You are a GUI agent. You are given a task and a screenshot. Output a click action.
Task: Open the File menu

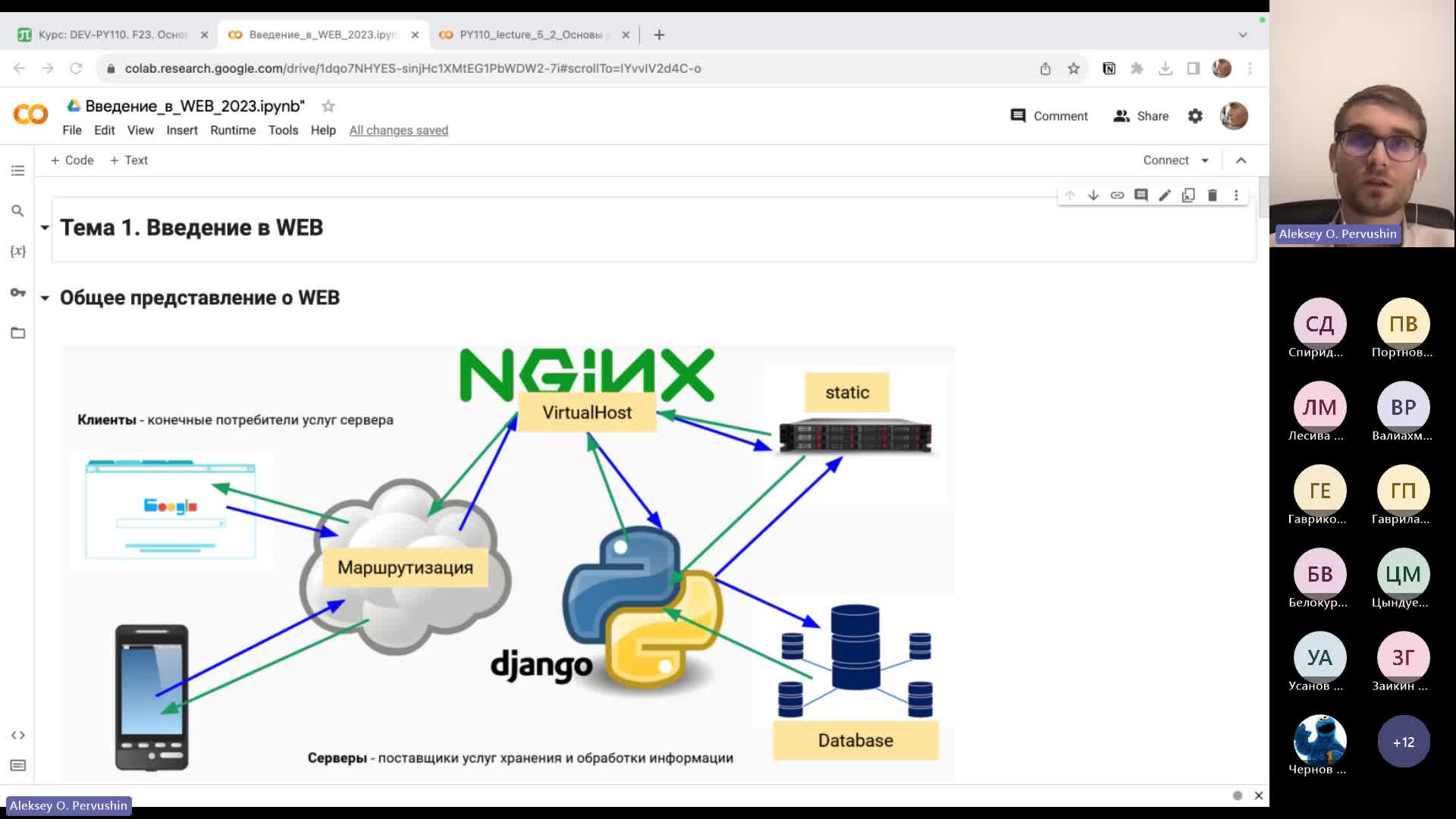[72, 130]
